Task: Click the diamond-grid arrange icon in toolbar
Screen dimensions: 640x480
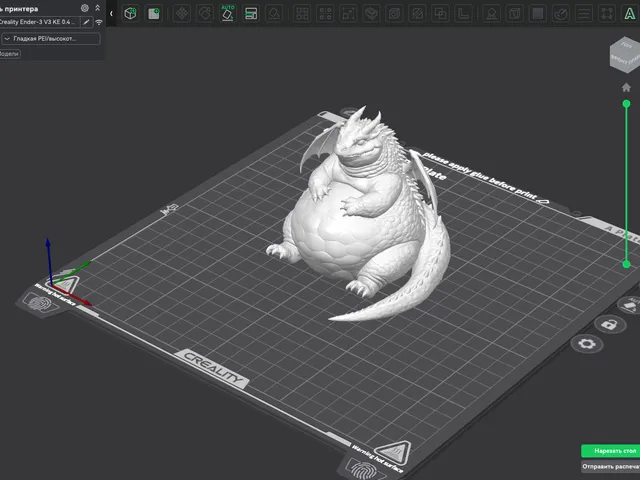Action: [182, 13]
